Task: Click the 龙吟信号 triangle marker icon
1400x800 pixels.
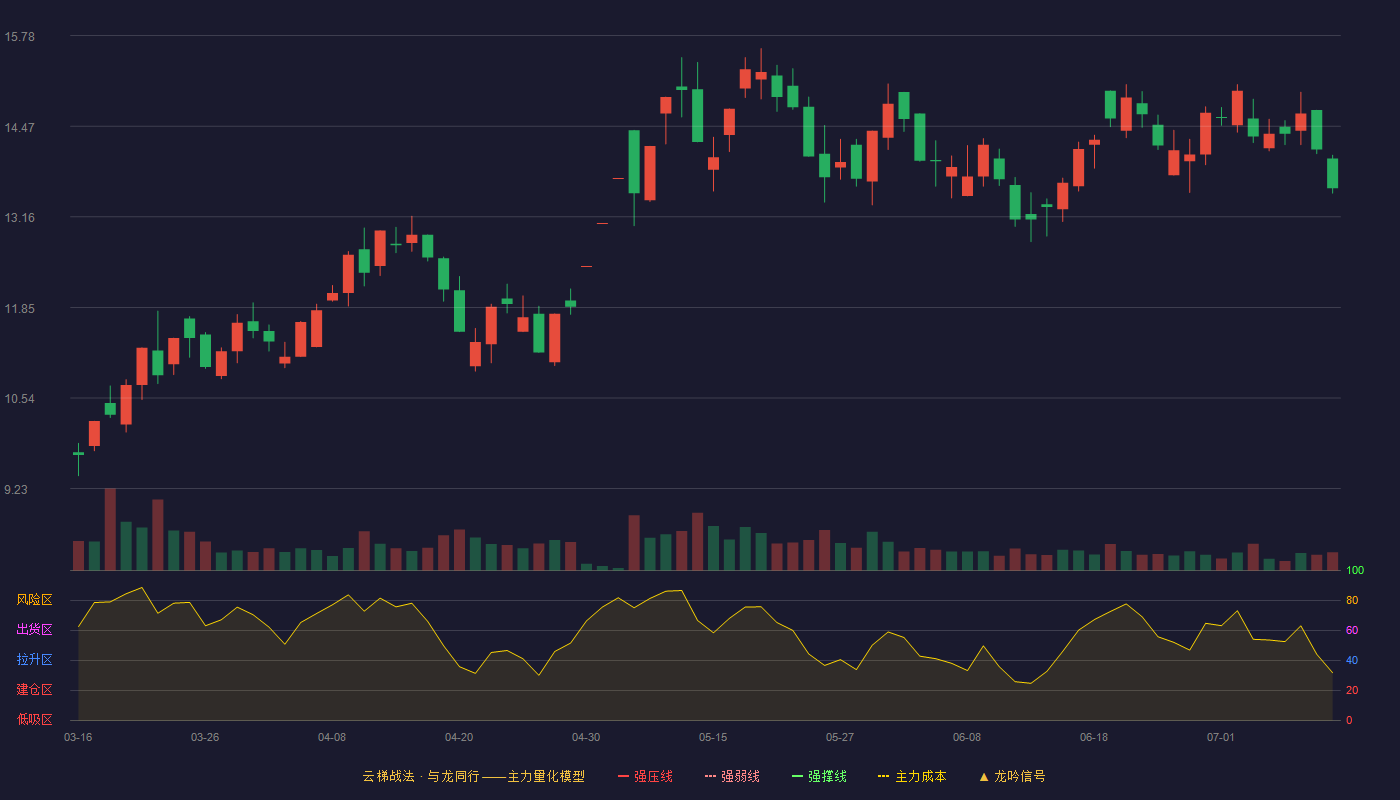Action: [984, 777]
